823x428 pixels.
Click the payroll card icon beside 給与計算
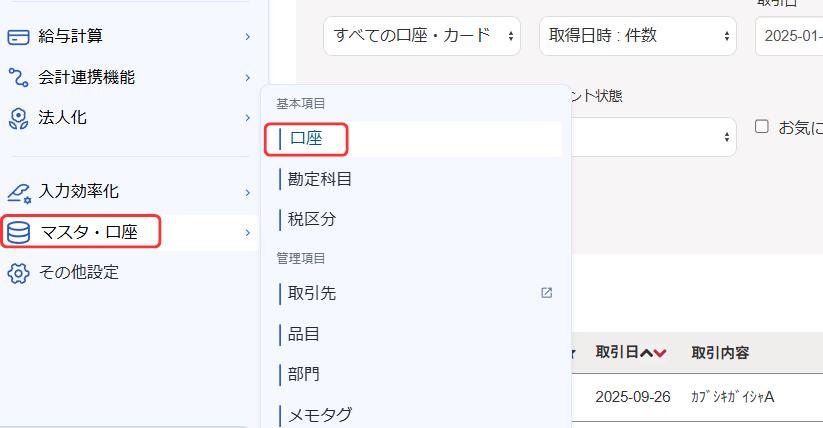(18, 37)
